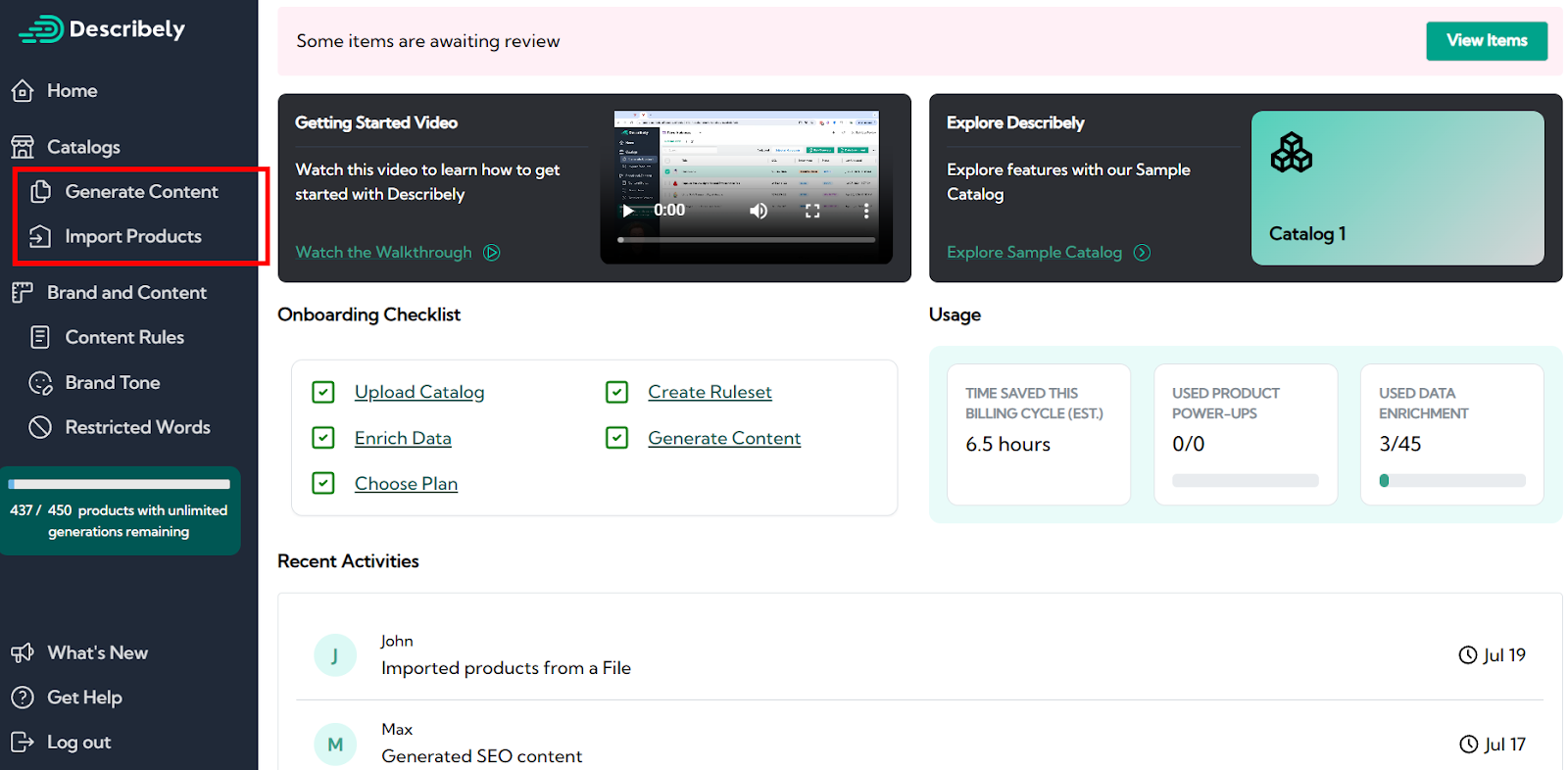Open video more options three dots

click(866, 211)
